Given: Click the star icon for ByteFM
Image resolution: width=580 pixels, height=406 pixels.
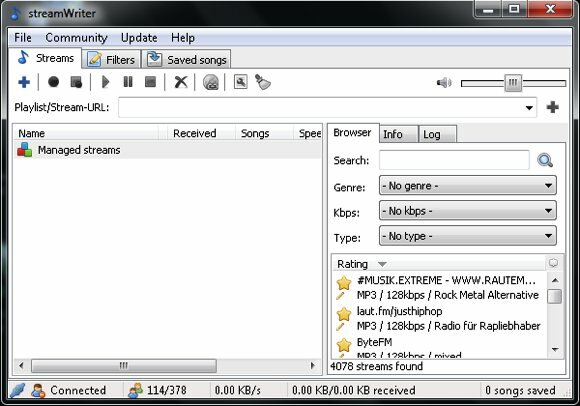Looking at the screenshot, I should tap(344, 344).
